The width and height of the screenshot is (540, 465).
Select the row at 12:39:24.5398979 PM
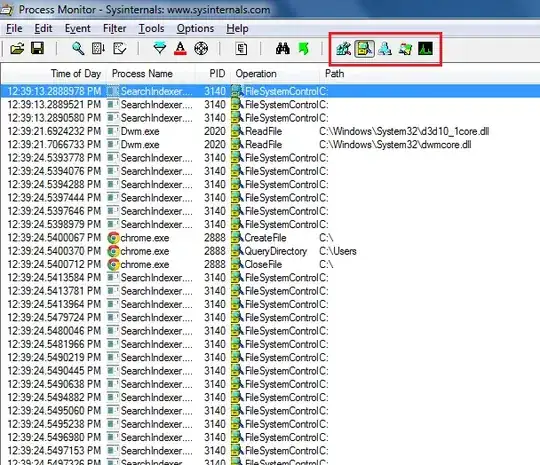tap(270, 225)
